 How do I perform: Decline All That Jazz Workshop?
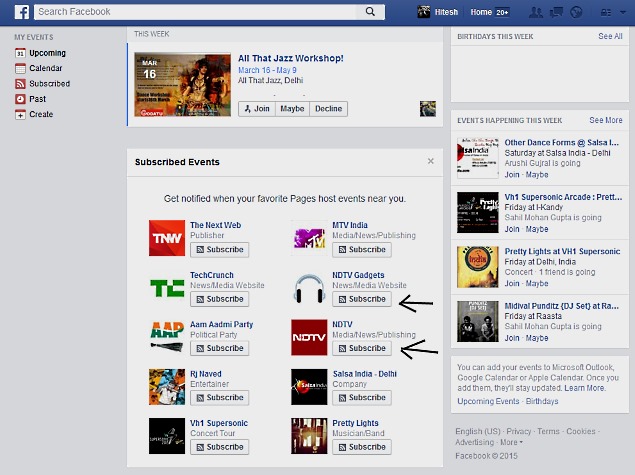328,109
